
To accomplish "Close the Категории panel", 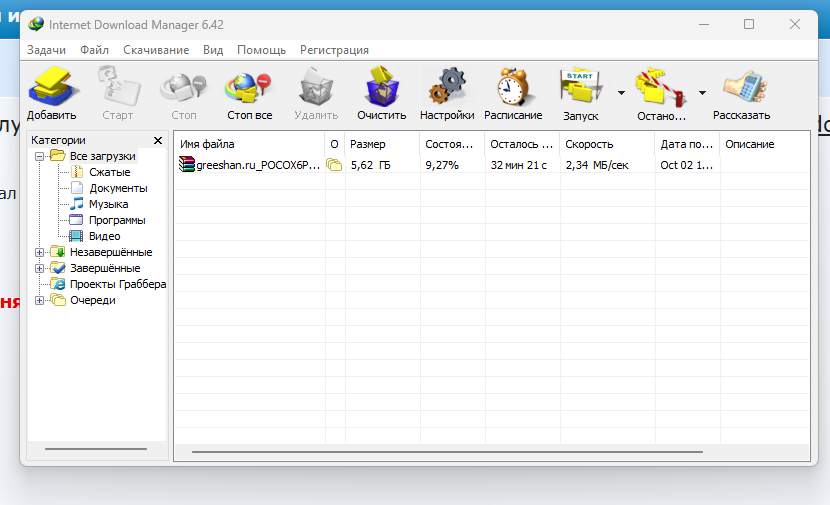I will click(158, 140).
